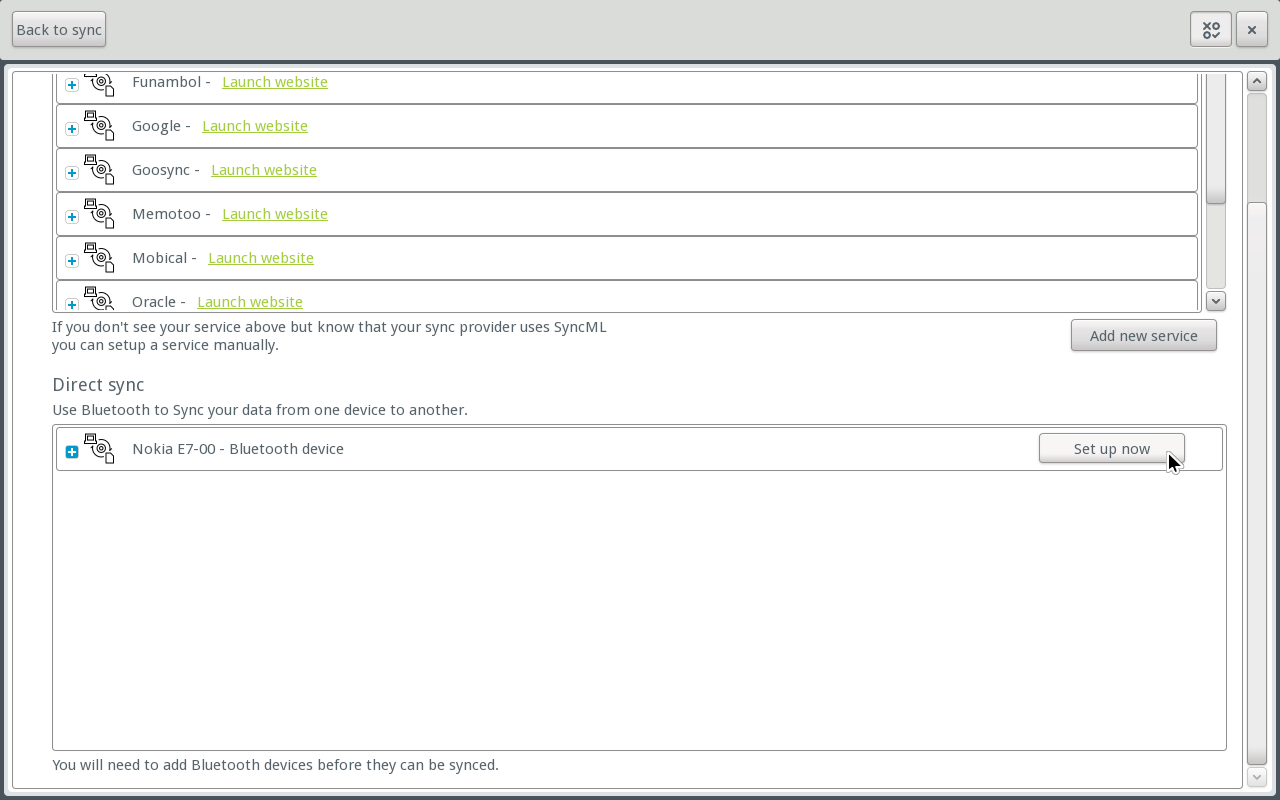This screenshot has height=800, width=1280.
Task: Open Goosync's Launch website link
Action: point(264,170)
